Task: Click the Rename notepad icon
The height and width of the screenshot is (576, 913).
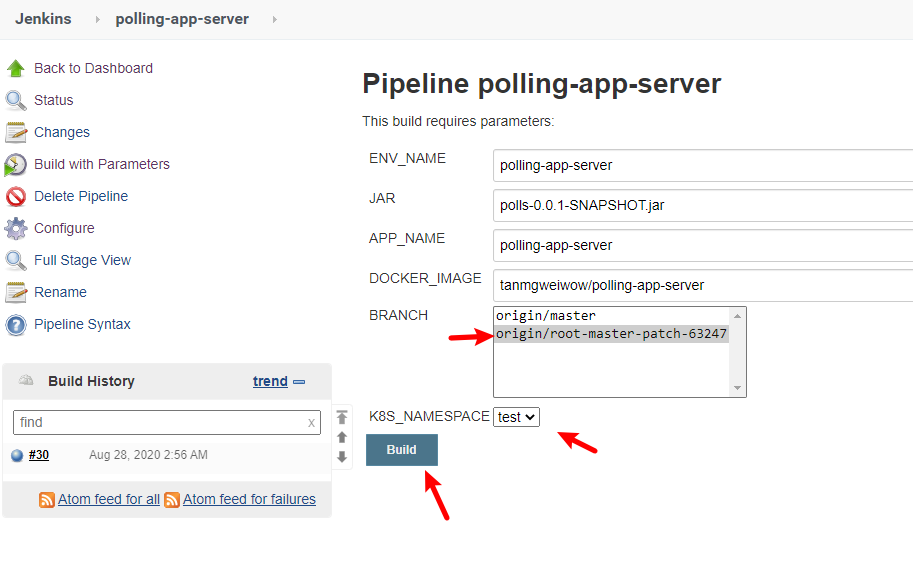Action: click(x=16, y=293)
